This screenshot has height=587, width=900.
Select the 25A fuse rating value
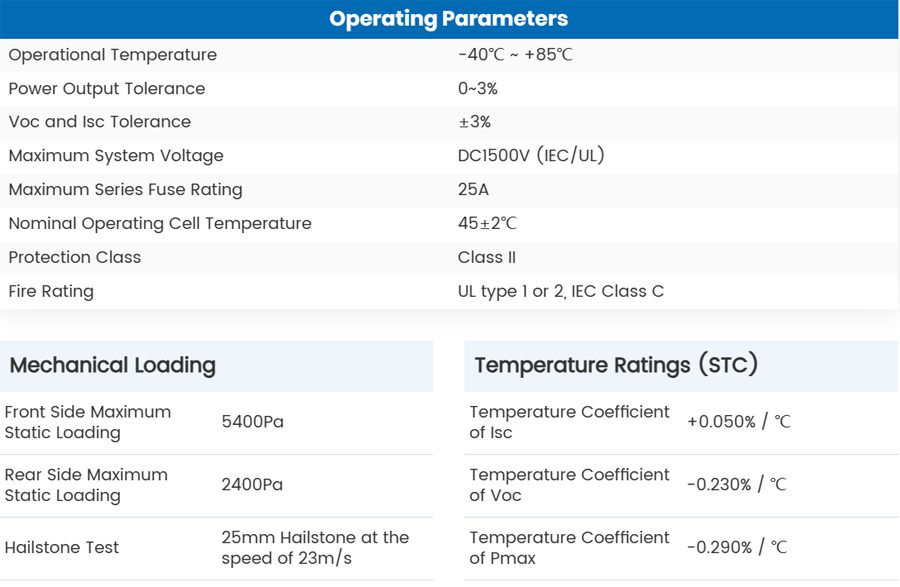click(x=473, y=190)
